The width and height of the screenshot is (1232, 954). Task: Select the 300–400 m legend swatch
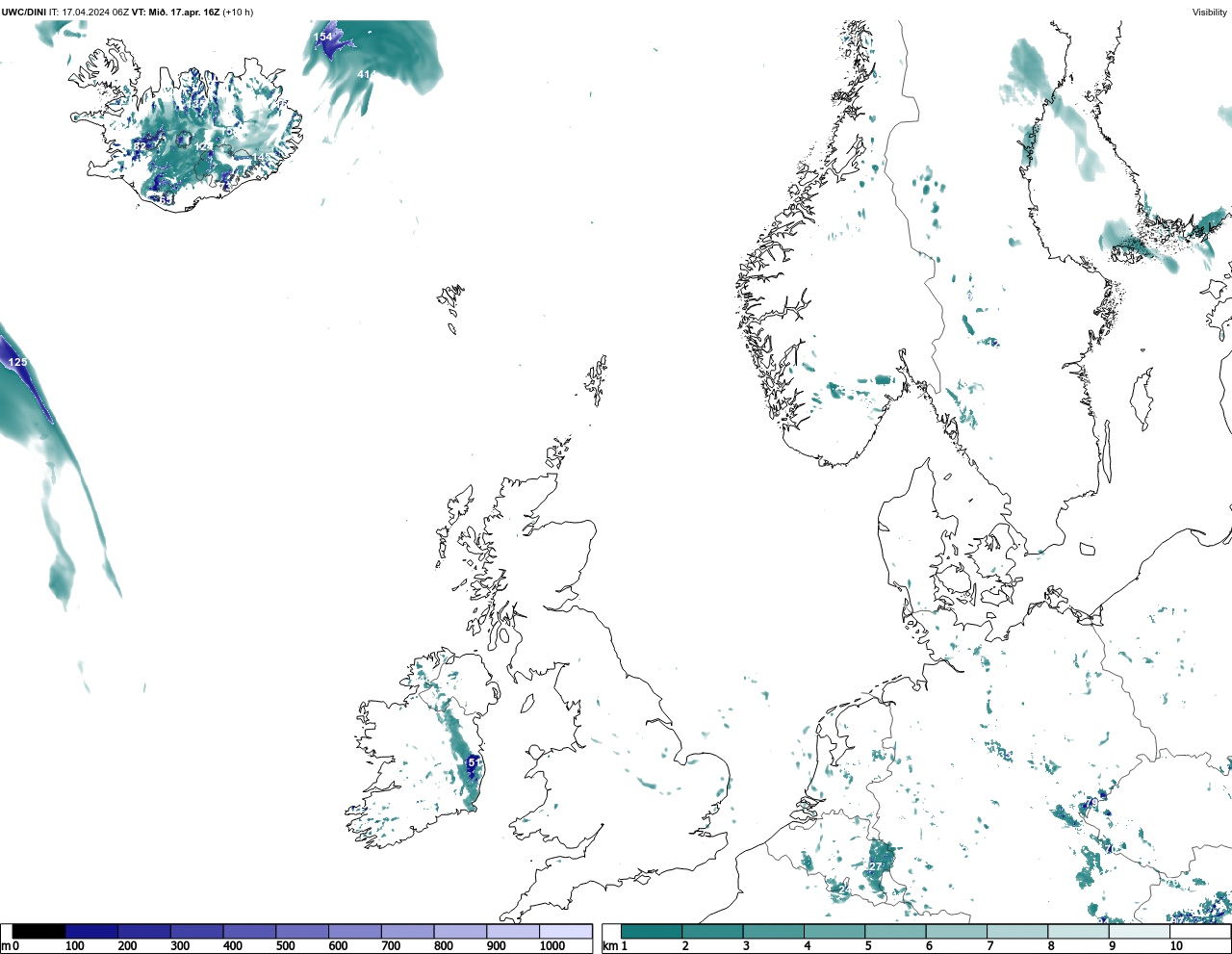[x=197, y=932]
